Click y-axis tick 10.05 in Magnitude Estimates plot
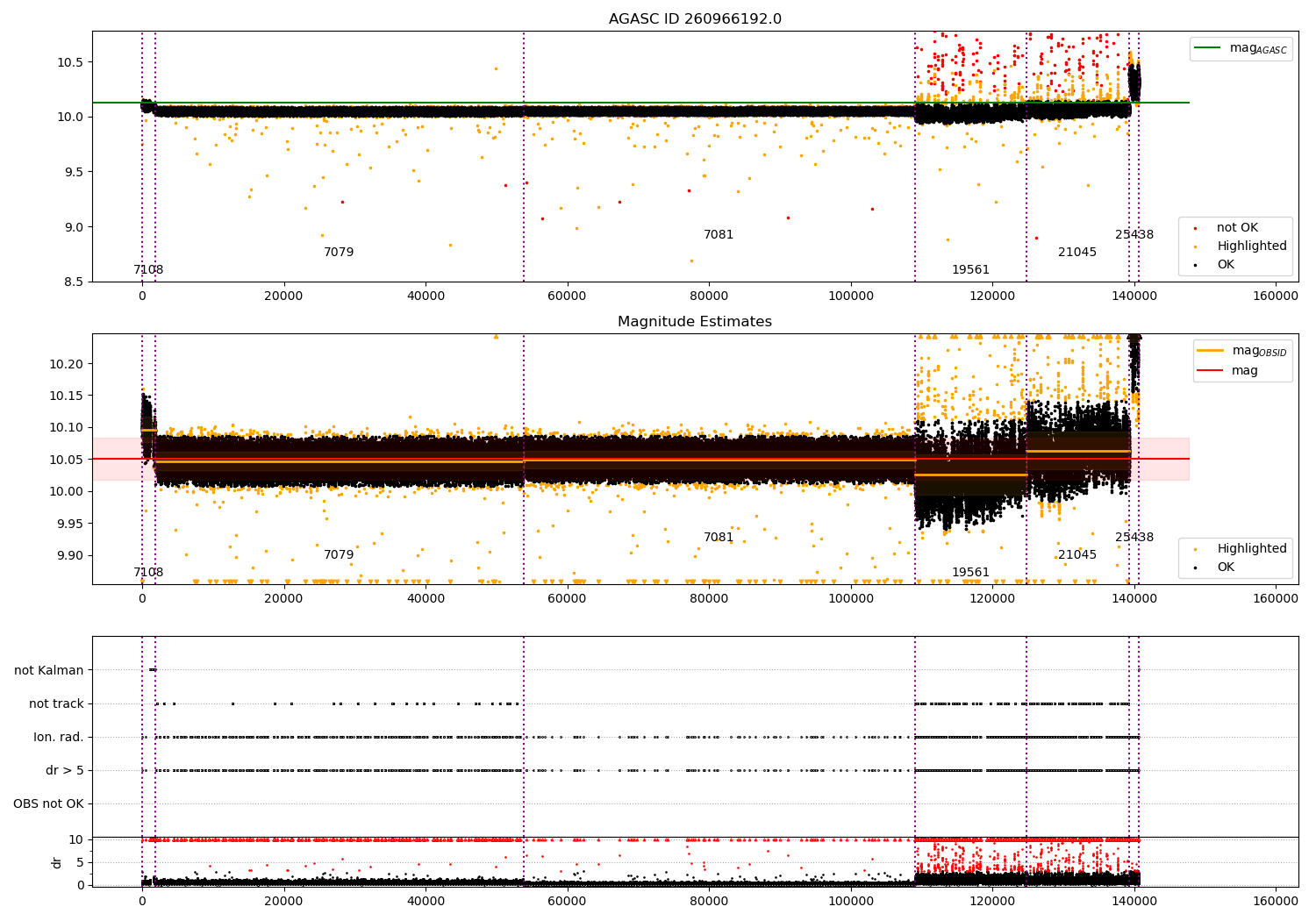1316x921 pixels. point(68,460)
